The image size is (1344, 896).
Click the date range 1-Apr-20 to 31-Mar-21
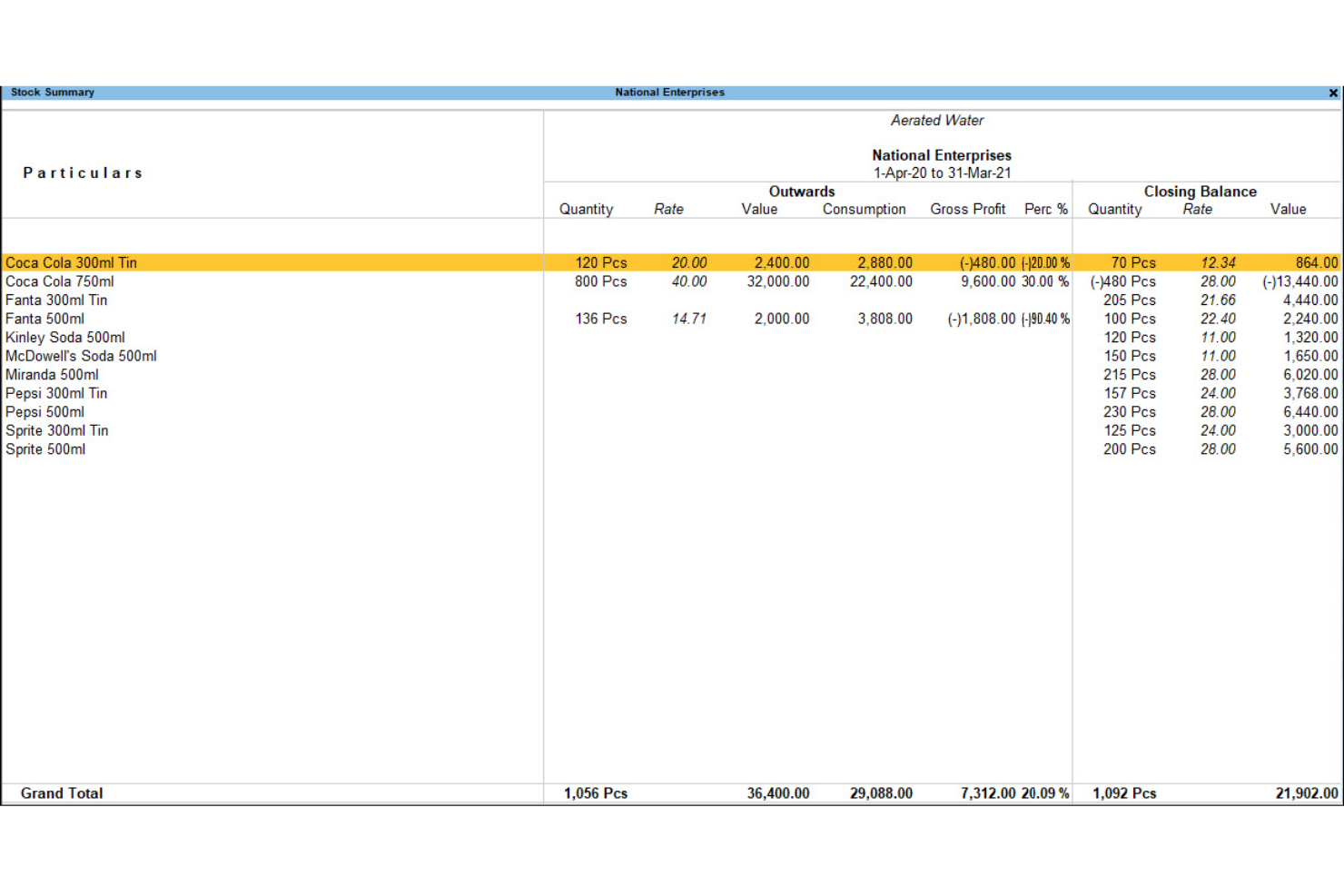[941, 172]
